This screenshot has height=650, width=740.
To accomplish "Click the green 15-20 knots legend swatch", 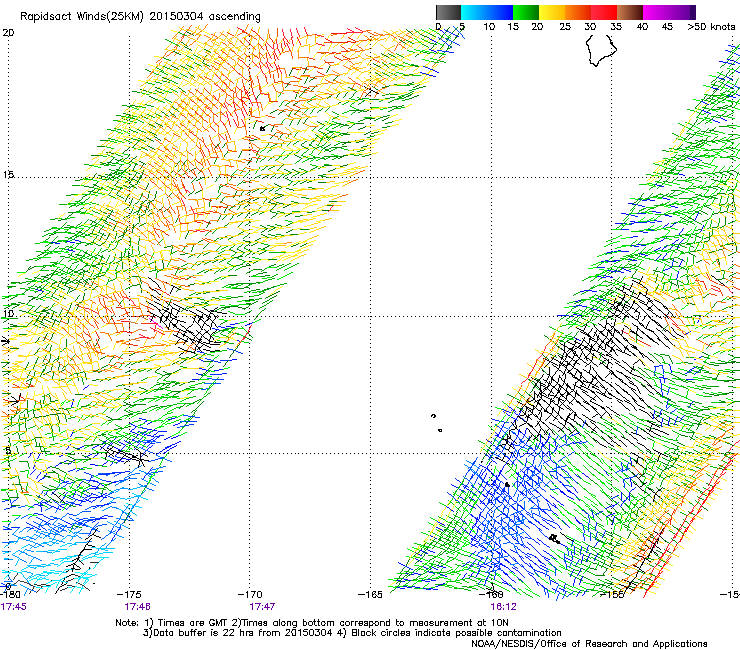I will click(526, 12).
